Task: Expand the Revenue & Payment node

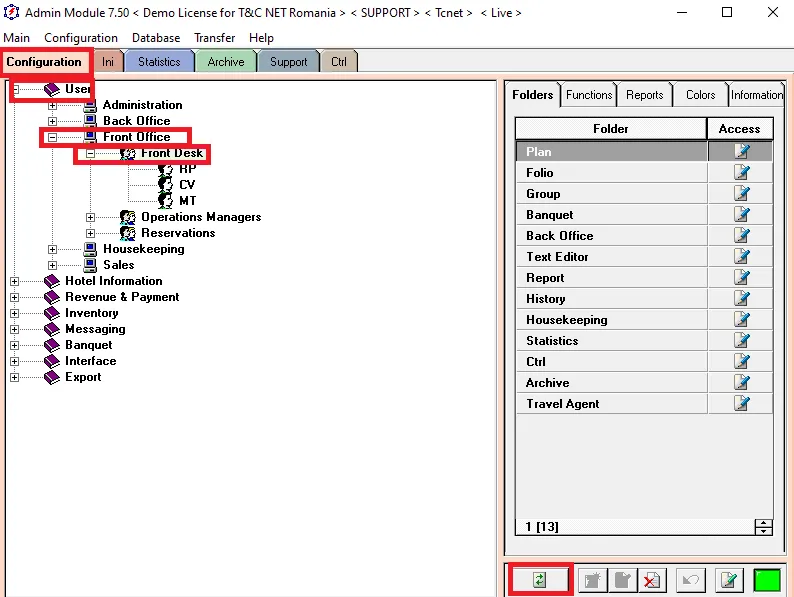Action: click(x=14, y=297)
